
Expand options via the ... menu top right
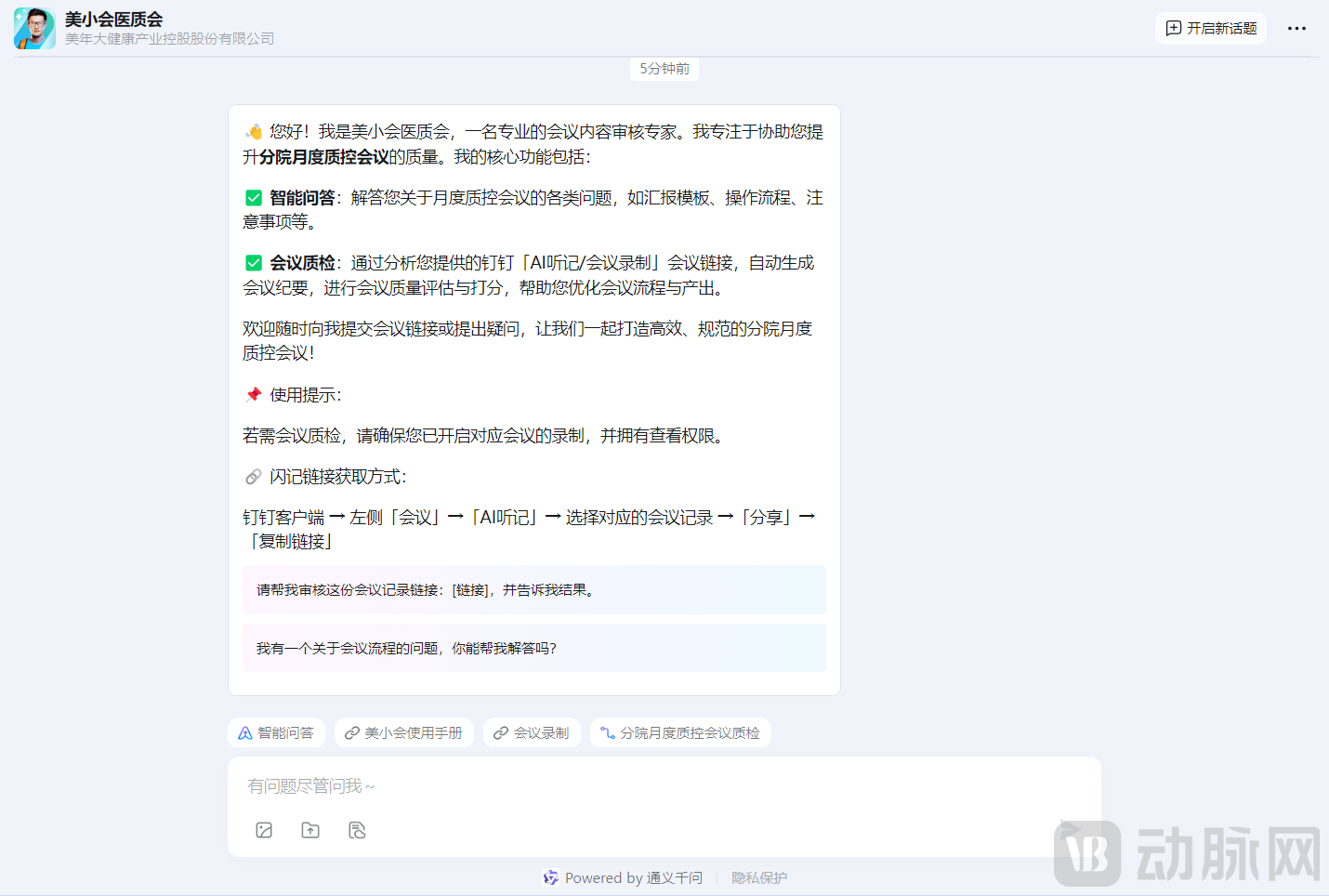click(1297, 28)
